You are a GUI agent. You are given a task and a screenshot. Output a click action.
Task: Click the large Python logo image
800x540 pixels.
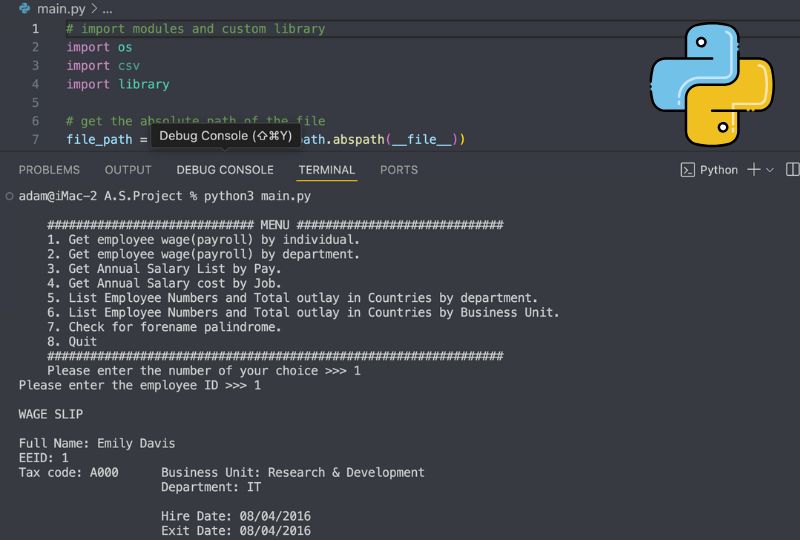coord(712,85)
